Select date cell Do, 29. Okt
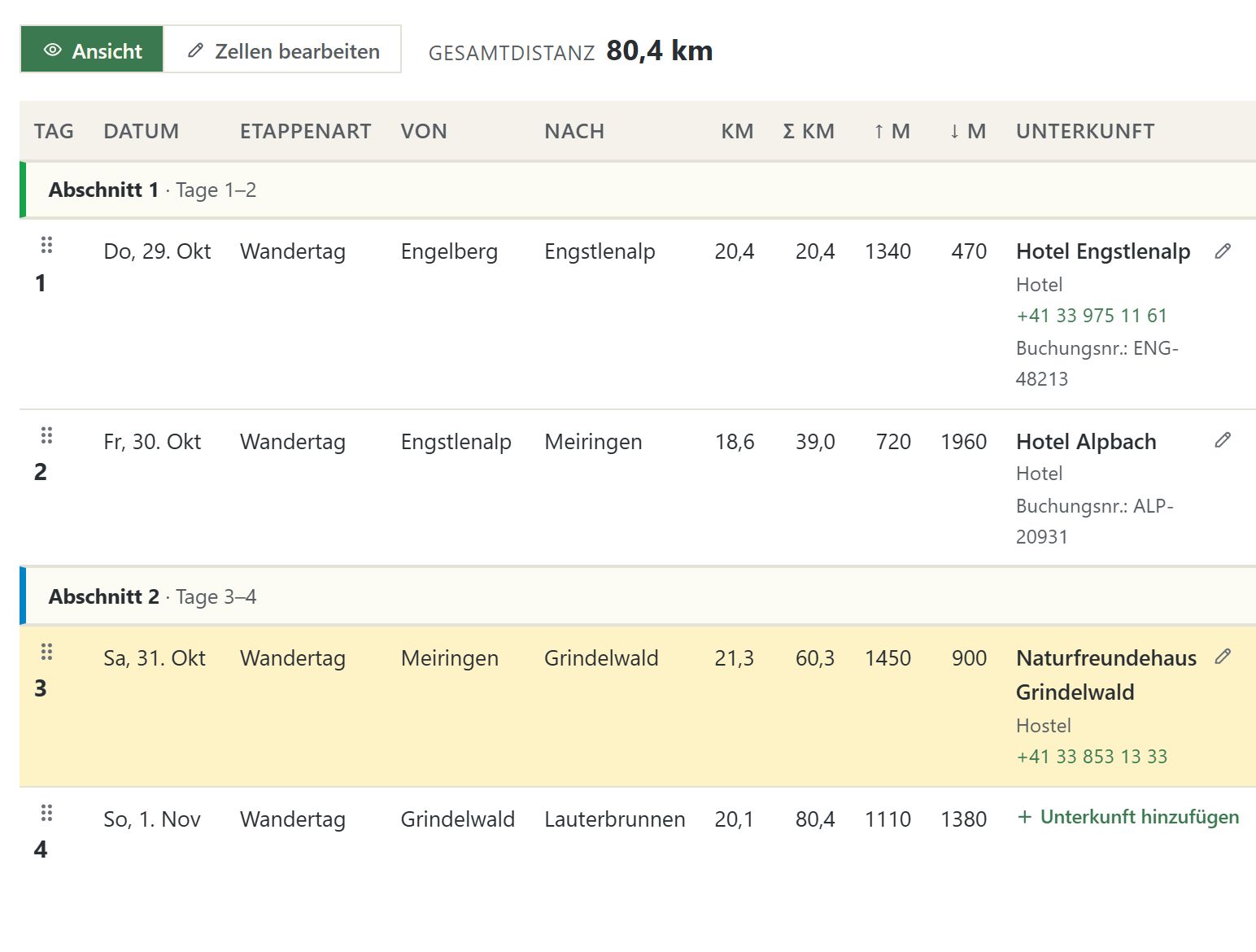The width and height of the screenshot is (1256, 952). 157,251
